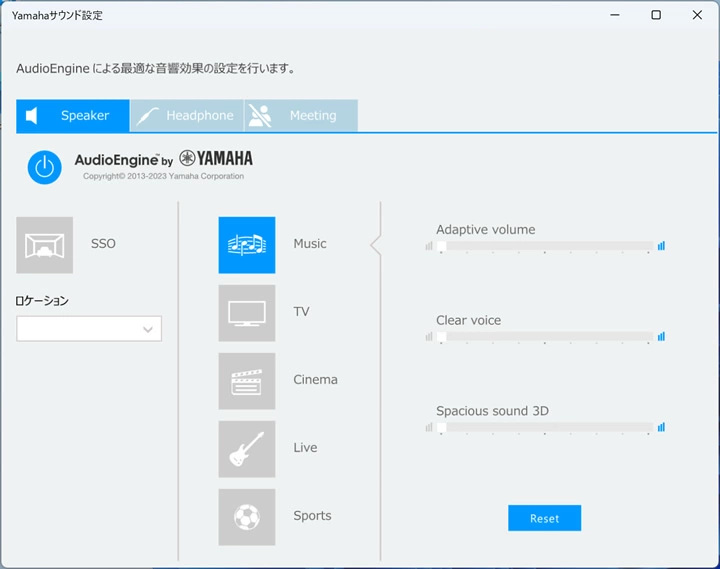Switch to the Speaker tab
This screenshot has width=720, height=569.
click(73, 116)
